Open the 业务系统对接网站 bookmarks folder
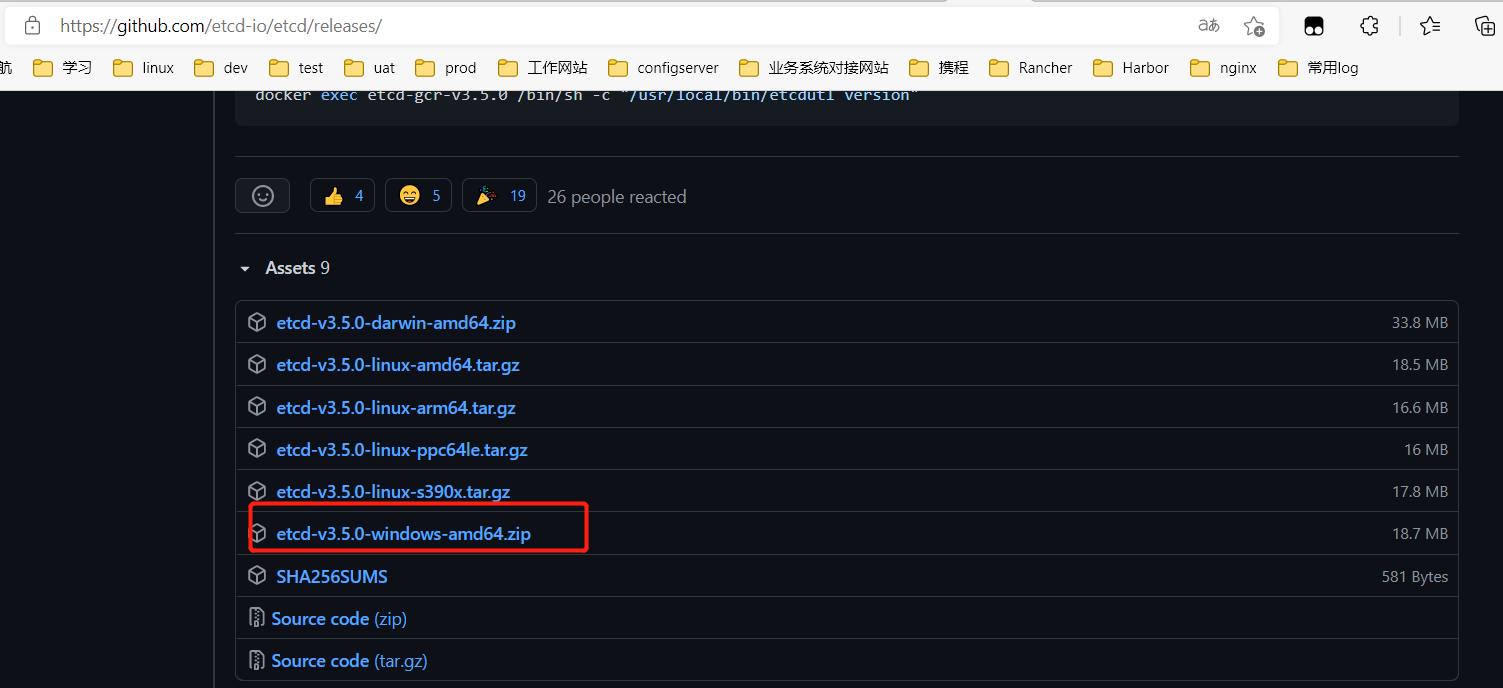The height and width of the screenshot is (688, 1503). click(814, 68)
